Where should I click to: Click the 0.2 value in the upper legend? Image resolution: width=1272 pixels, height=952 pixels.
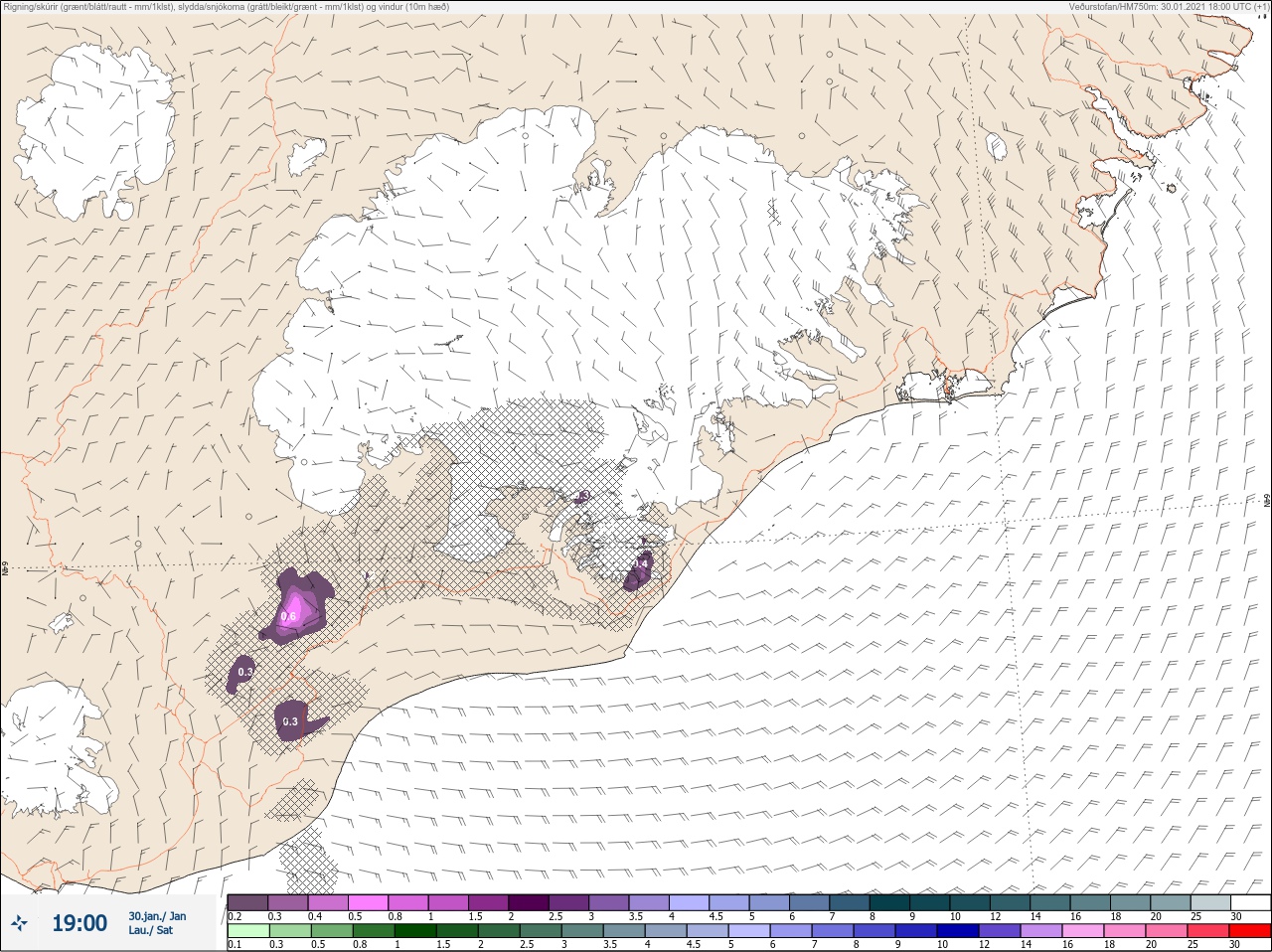235,916
